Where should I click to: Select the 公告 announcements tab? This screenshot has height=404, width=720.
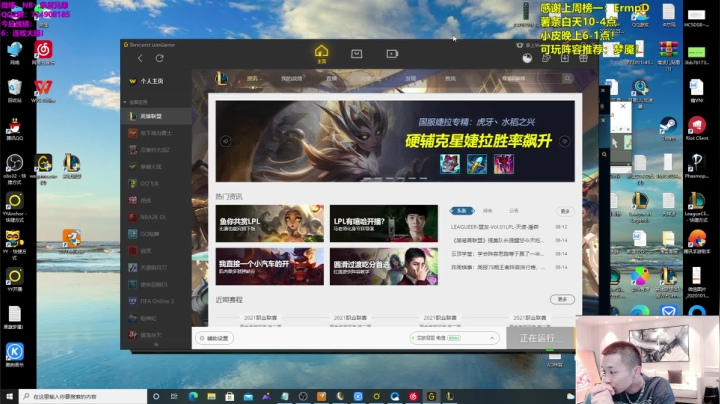point(514,211)
